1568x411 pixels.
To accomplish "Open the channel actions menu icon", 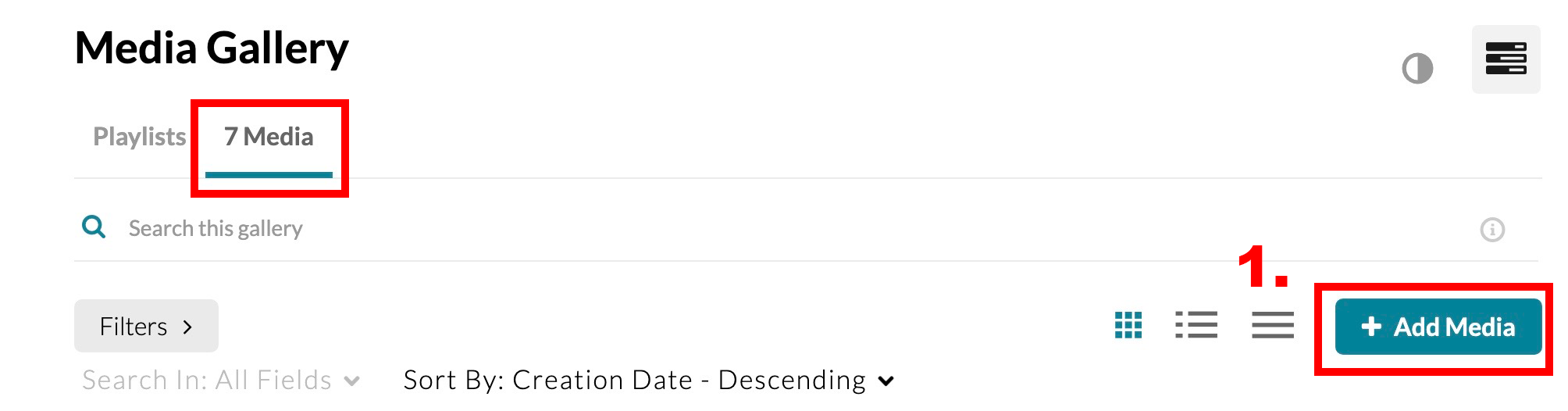I will pos(1506,59).
